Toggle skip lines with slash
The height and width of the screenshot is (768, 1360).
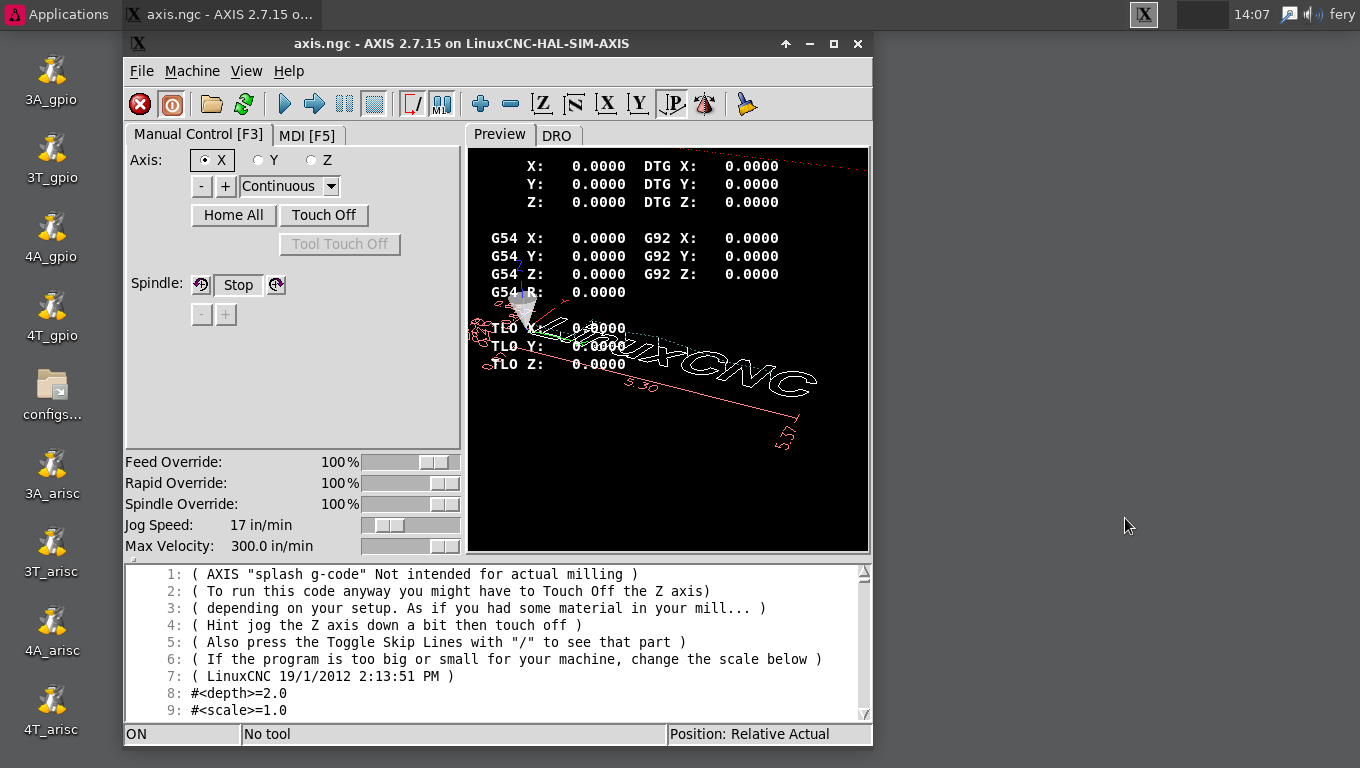pos(412,104)
